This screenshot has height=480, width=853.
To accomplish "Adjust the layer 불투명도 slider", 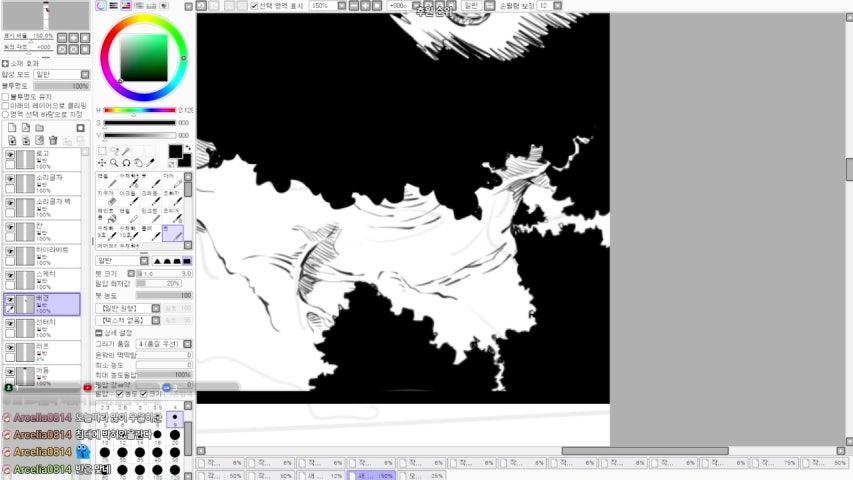I will [61, 86].
